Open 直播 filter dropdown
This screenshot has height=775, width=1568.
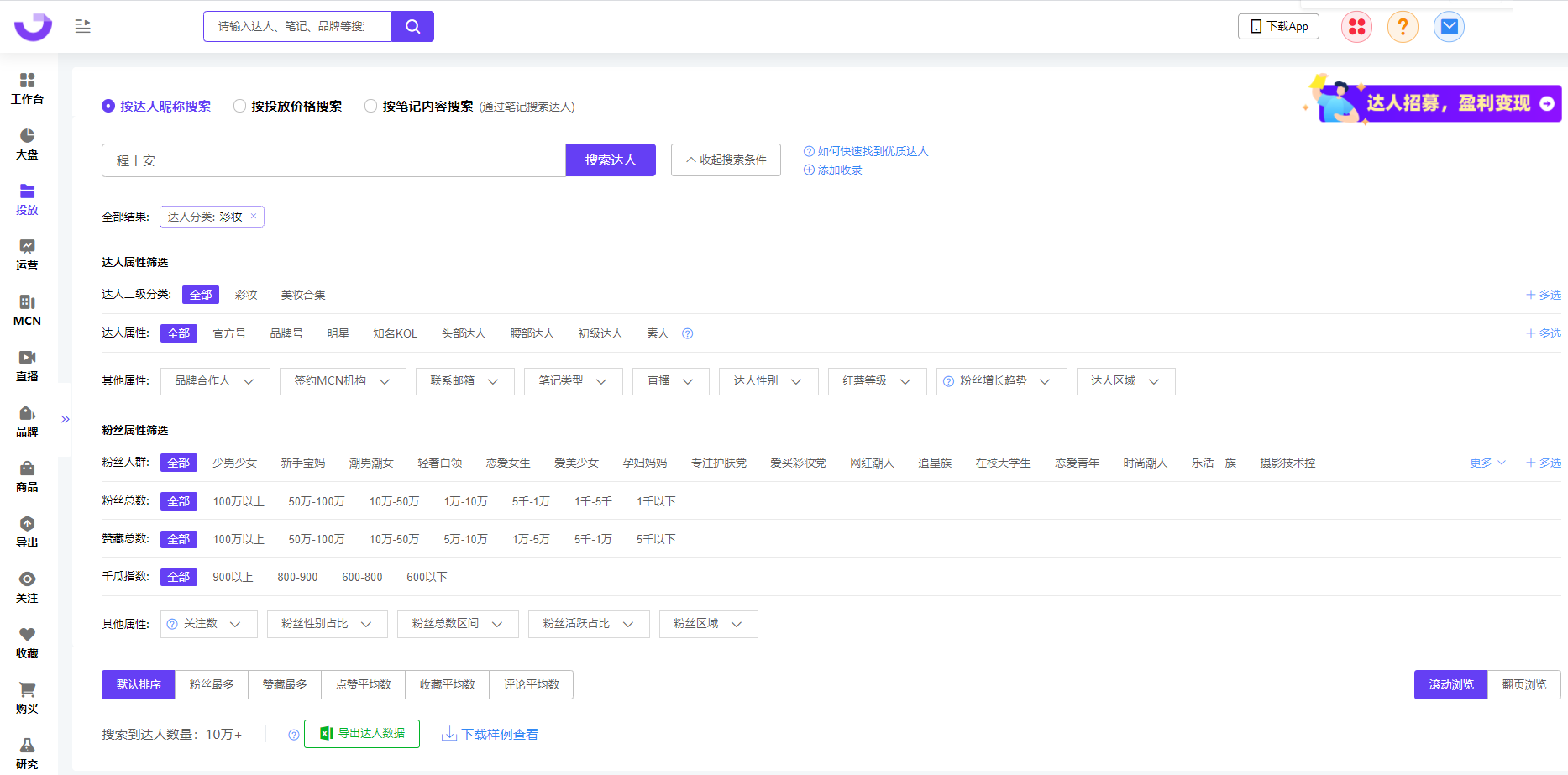pyautogui.click(x=670, y=381)
